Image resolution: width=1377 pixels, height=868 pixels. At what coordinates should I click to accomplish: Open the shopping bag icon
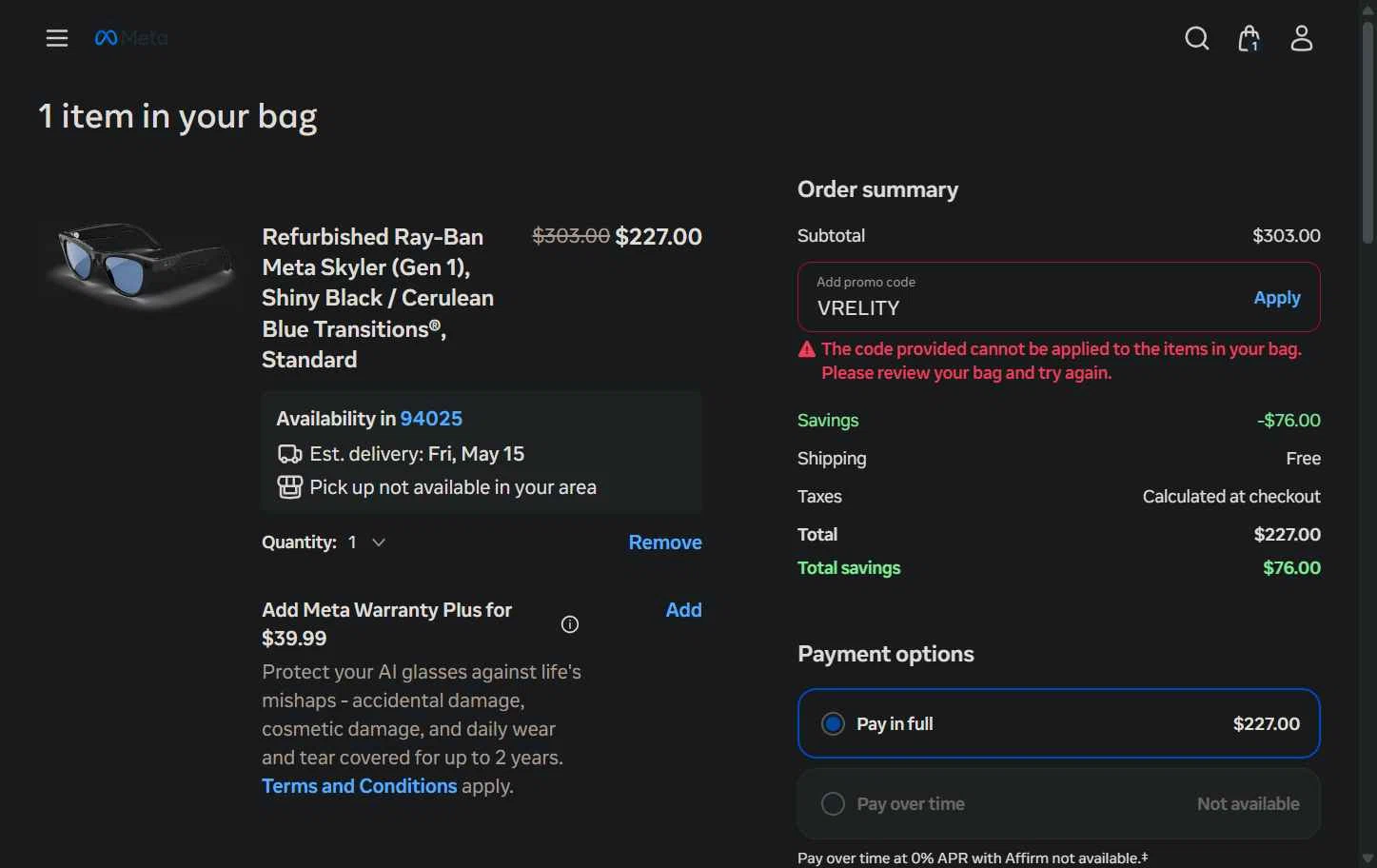tap(1249, 38)
